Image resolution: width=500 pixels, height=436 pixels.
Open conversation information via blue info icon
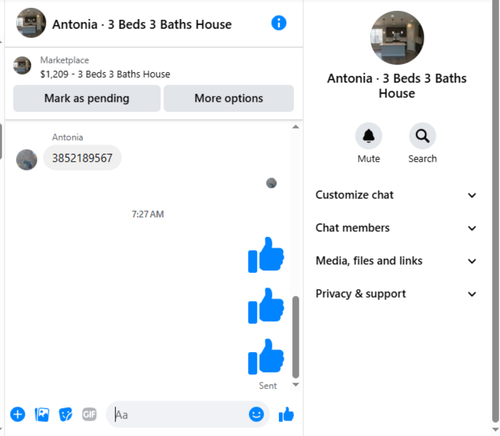279,23
